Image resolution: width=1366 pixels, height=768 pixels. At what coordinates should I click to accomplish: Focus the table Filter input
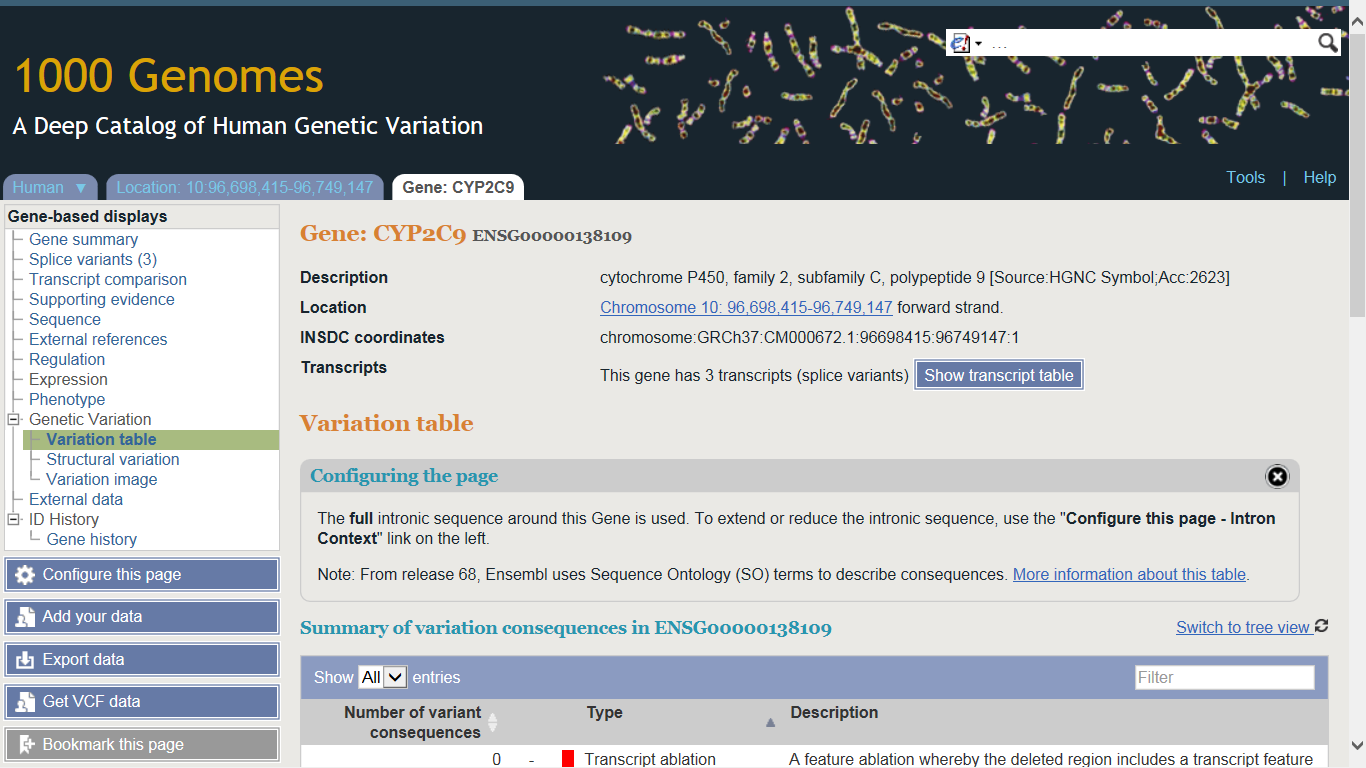[1224, 677]
